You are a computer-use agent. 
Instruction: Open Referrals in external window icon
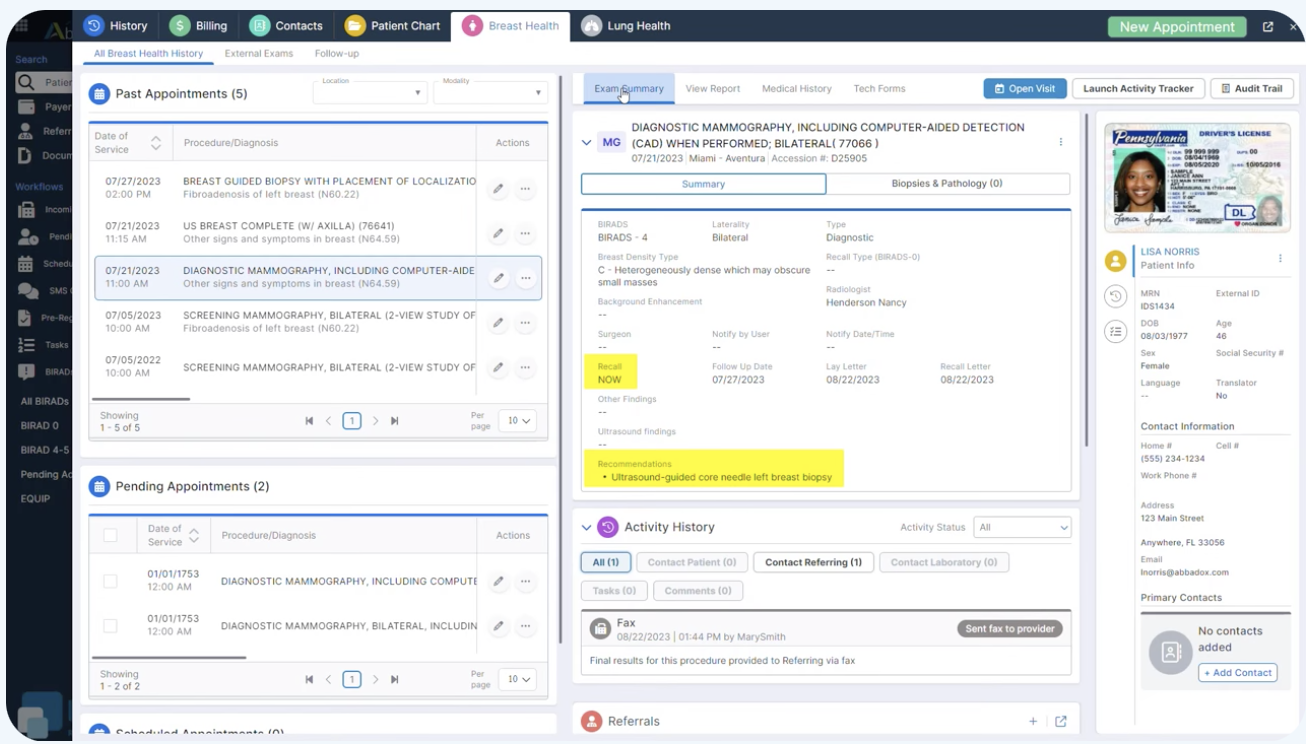tap(1061, 721)
